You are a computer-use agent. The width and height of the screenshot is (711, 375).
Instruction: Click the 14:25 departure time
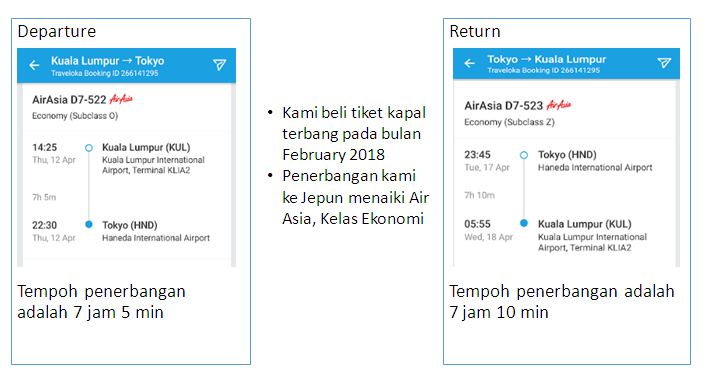44,147
